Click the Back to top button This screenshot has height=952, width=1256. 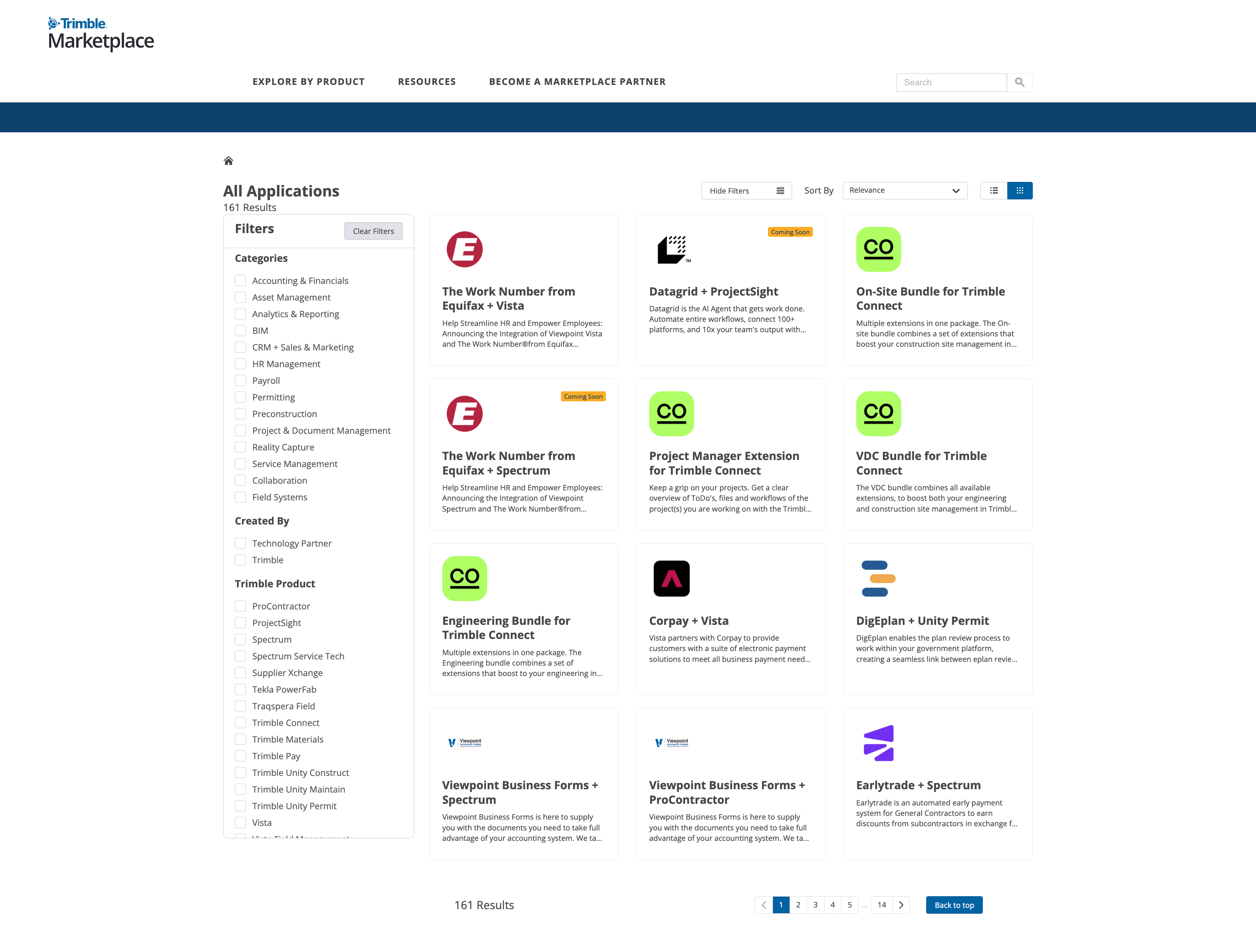(954, 905)
